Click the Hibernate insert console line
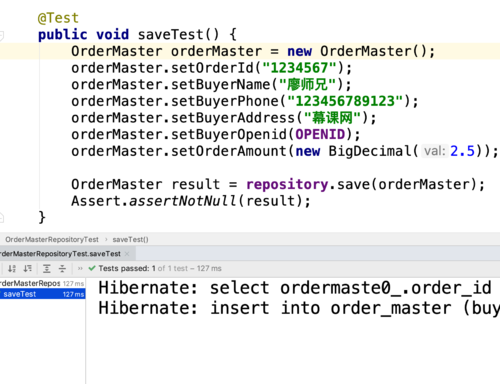This screenshot has width=500, height=384. point(299,308)
